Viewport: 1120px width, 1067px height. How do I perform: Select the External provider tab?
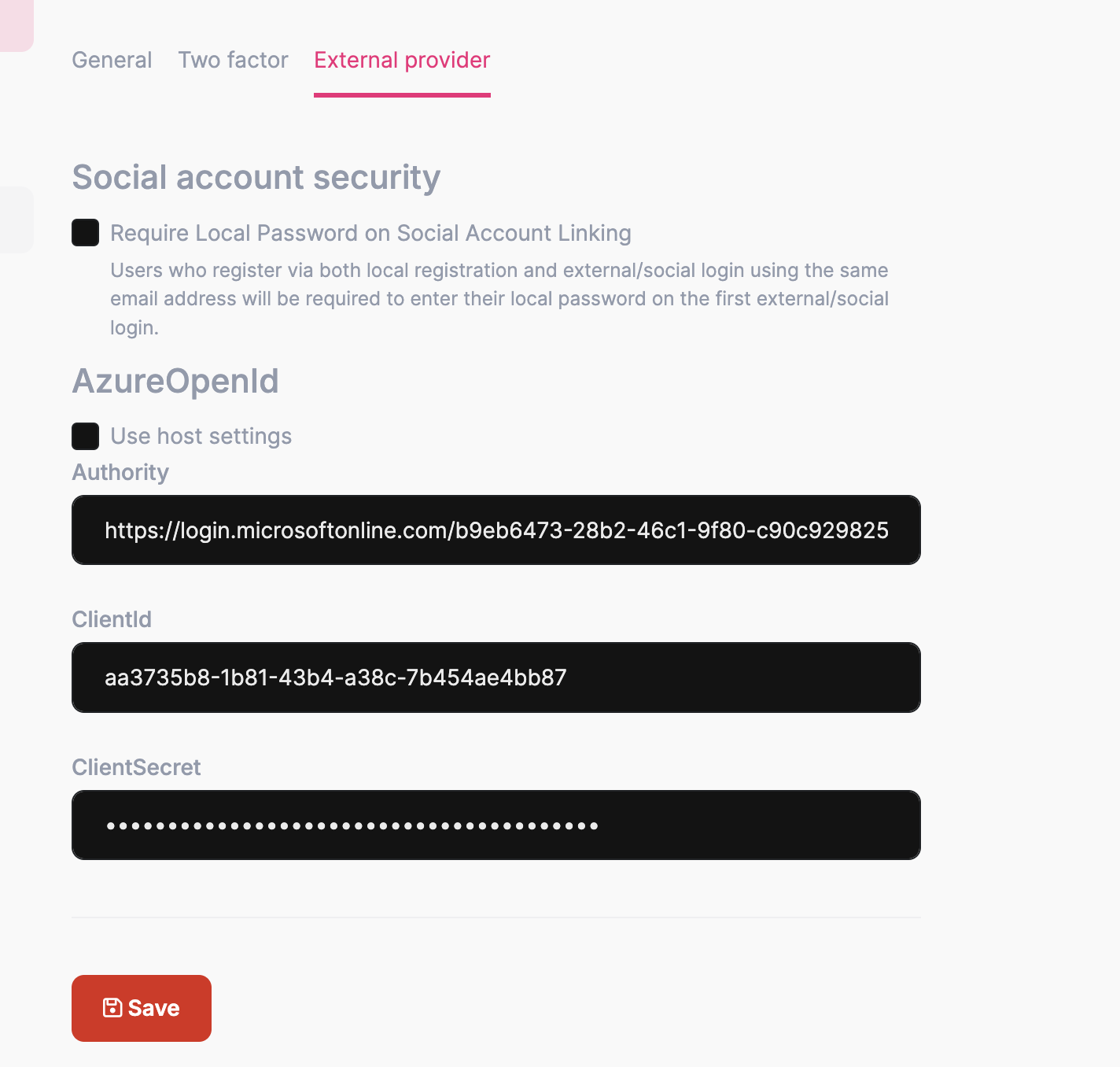(402, 61)
